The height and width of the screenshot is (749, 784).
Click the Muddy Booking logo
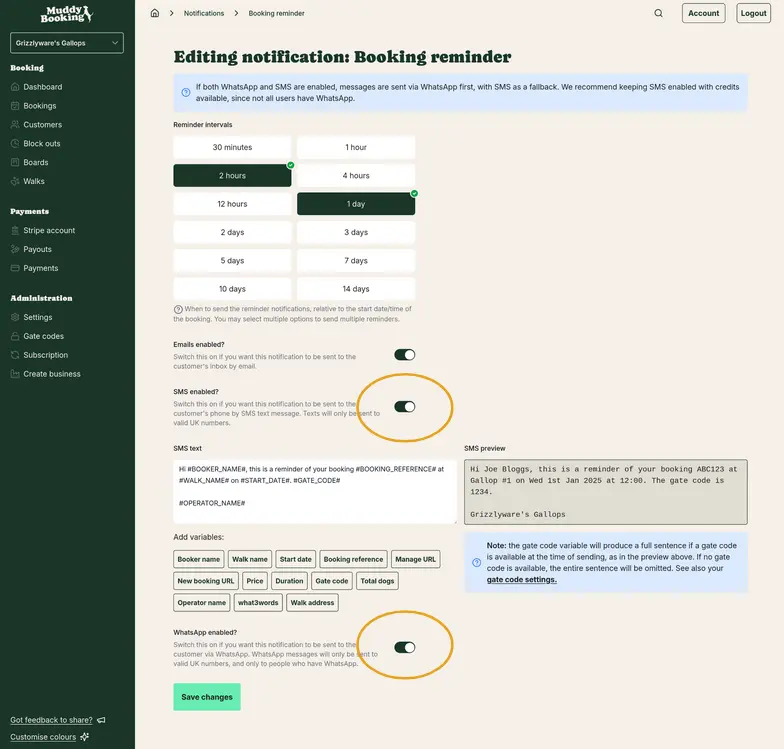point(66,14)
